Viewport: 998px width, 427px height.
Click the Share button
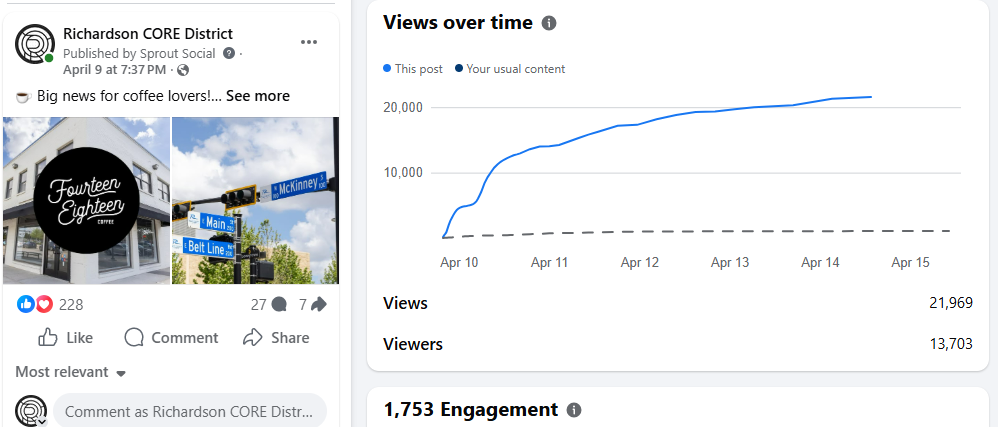276,337
